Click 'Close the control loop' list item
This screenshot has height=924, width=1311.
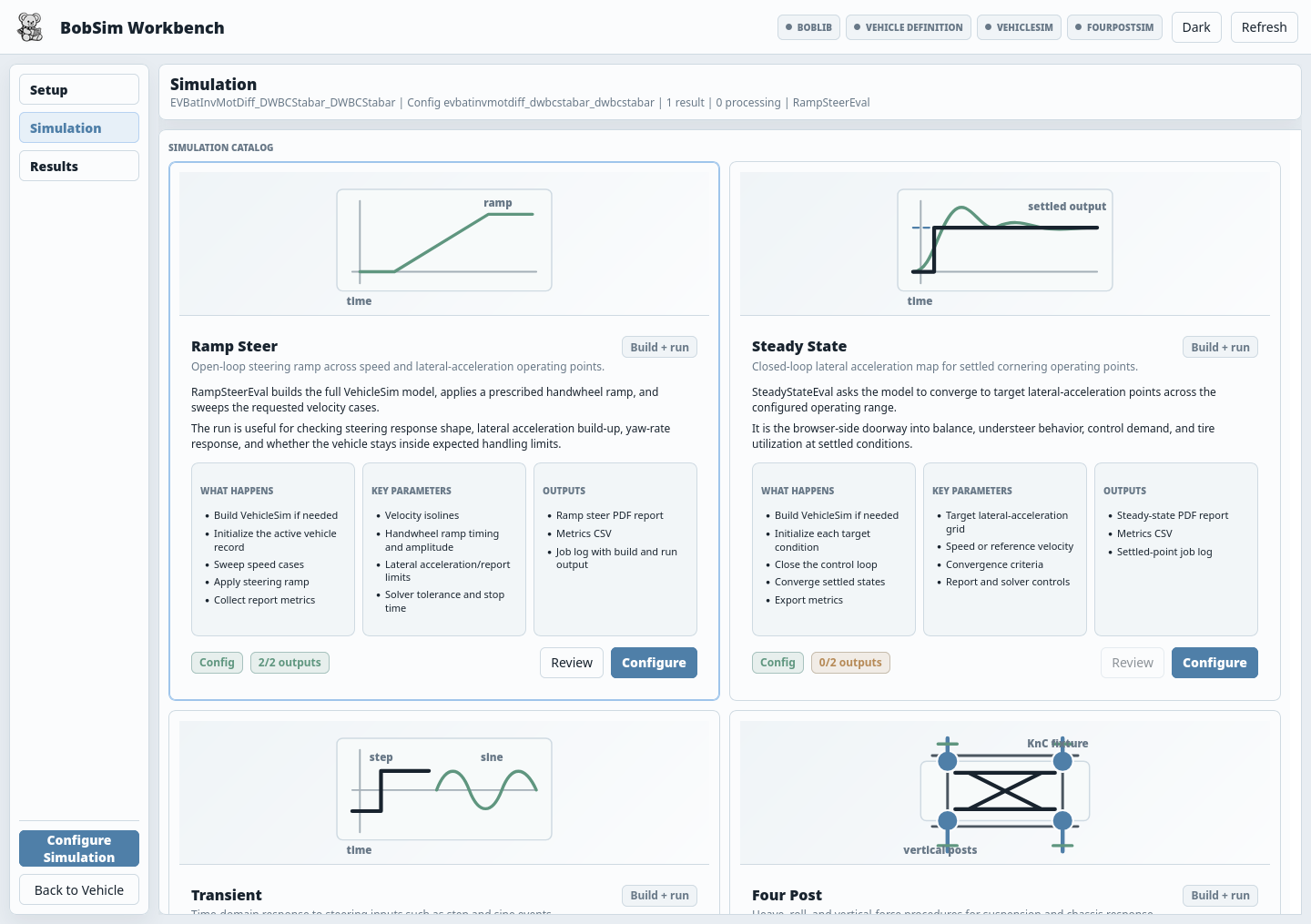point(826,564)
